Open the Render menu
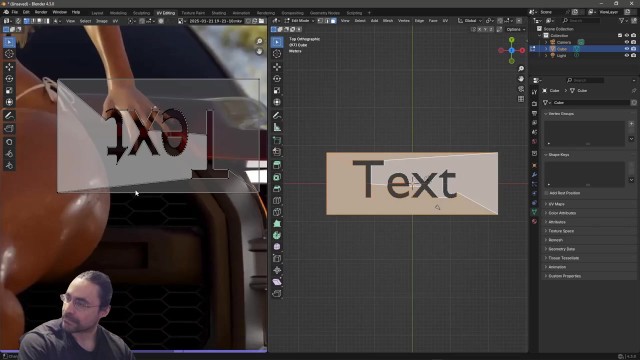 pyautogui.click(x=41, y=12)
